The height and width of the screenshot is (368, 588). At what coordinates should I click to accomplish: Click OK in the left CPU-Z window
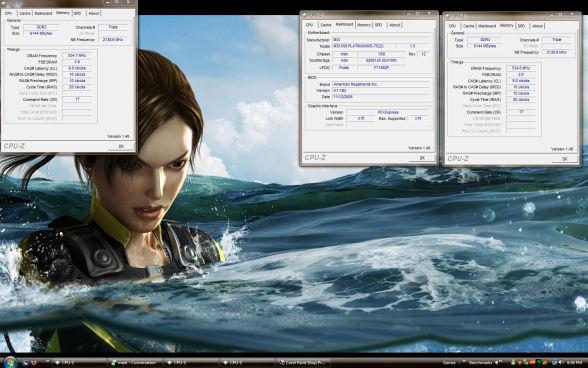[x=121, y=146]
